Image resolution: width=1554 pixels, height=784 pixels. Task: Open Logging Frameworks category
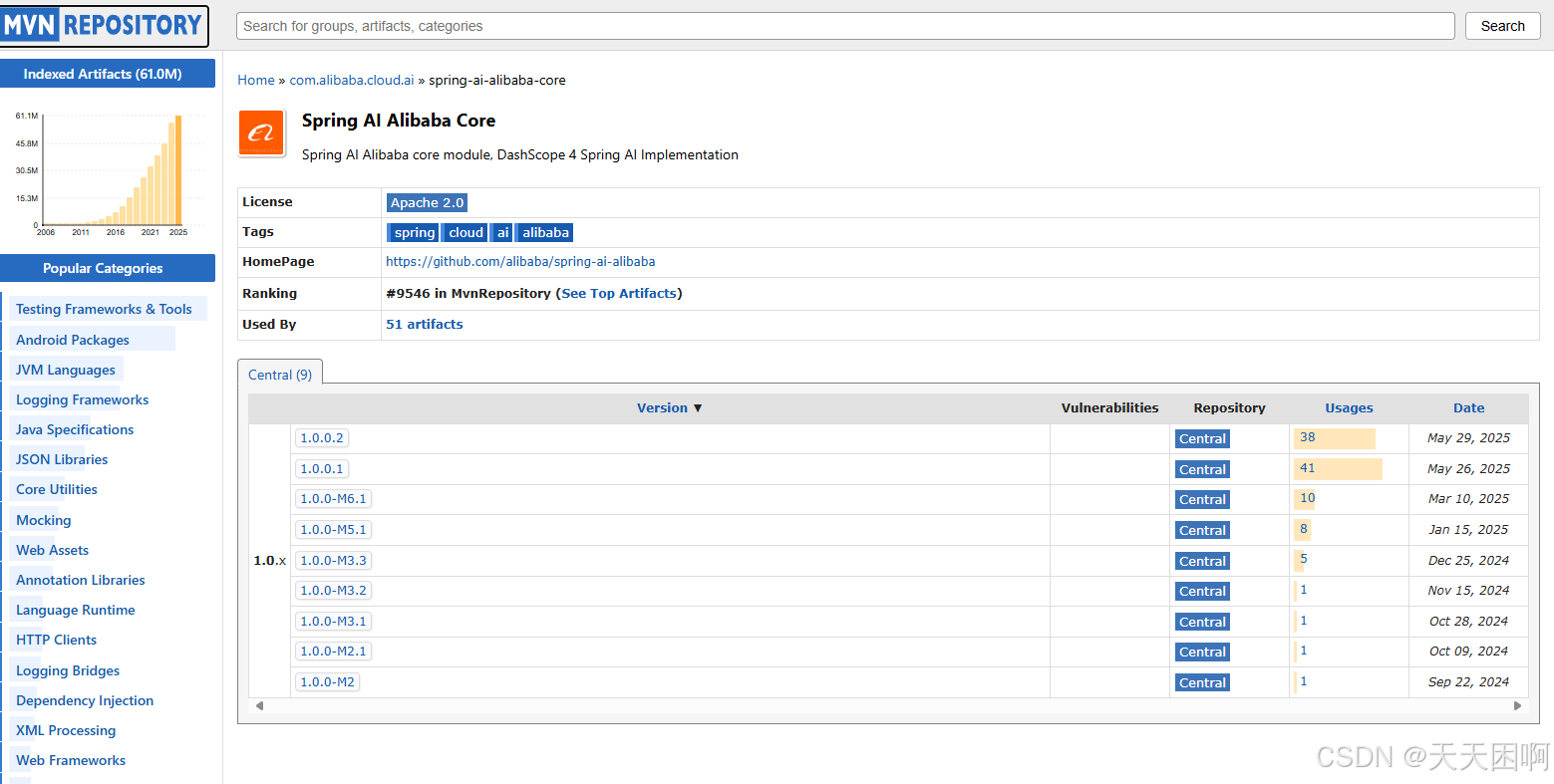coord(82,399)
